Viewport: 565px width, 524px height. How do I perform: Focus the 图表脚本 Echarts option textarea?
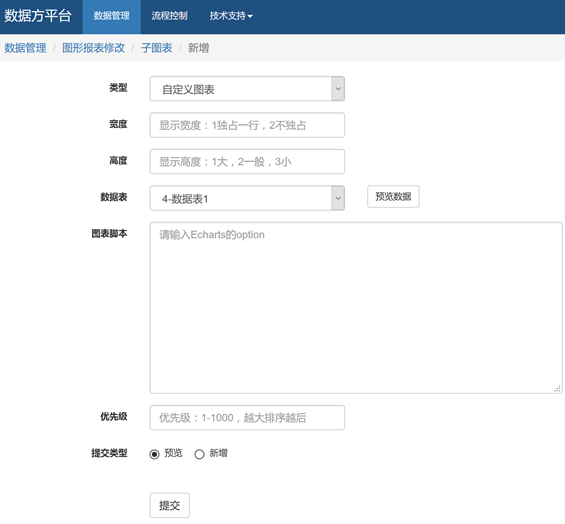click(356, 308)
